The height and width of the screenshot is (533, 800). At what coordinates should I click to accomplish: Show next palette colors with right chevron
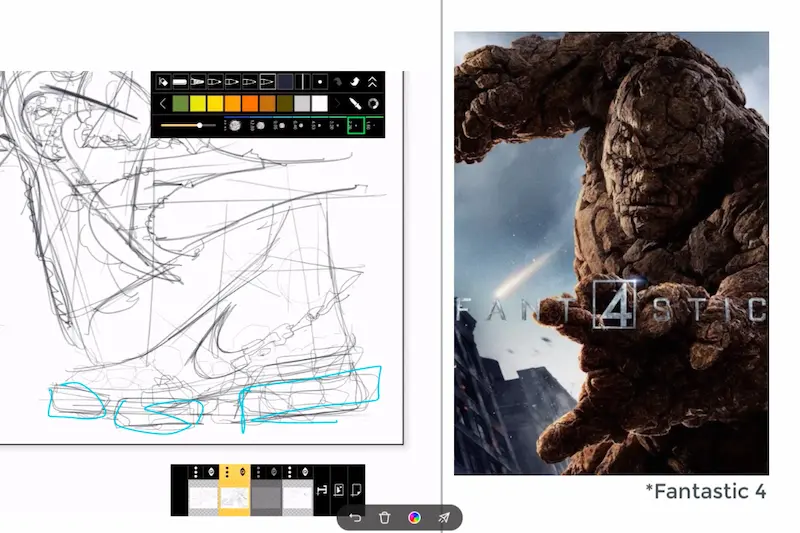337,104
